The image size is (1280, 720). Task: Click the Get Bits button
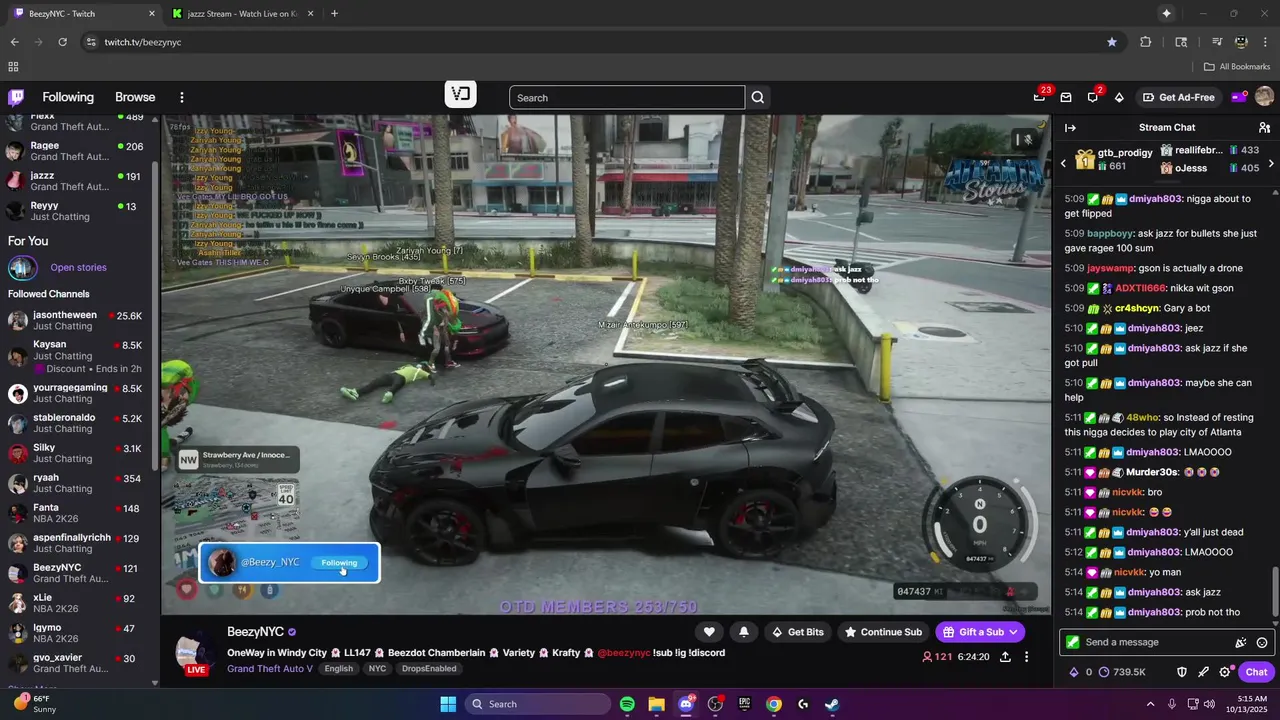pos(798,632)
